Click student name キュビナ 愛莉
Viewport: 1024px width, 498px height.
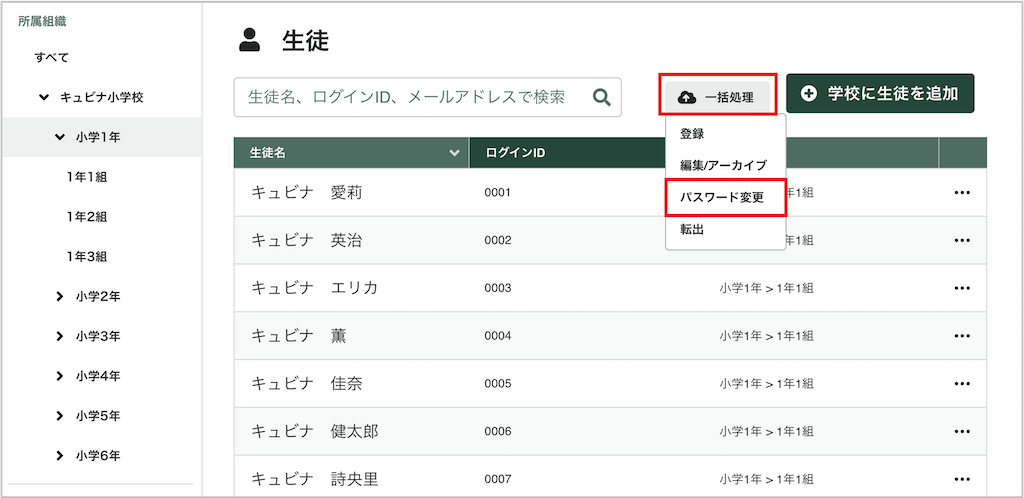pos(306,193)
